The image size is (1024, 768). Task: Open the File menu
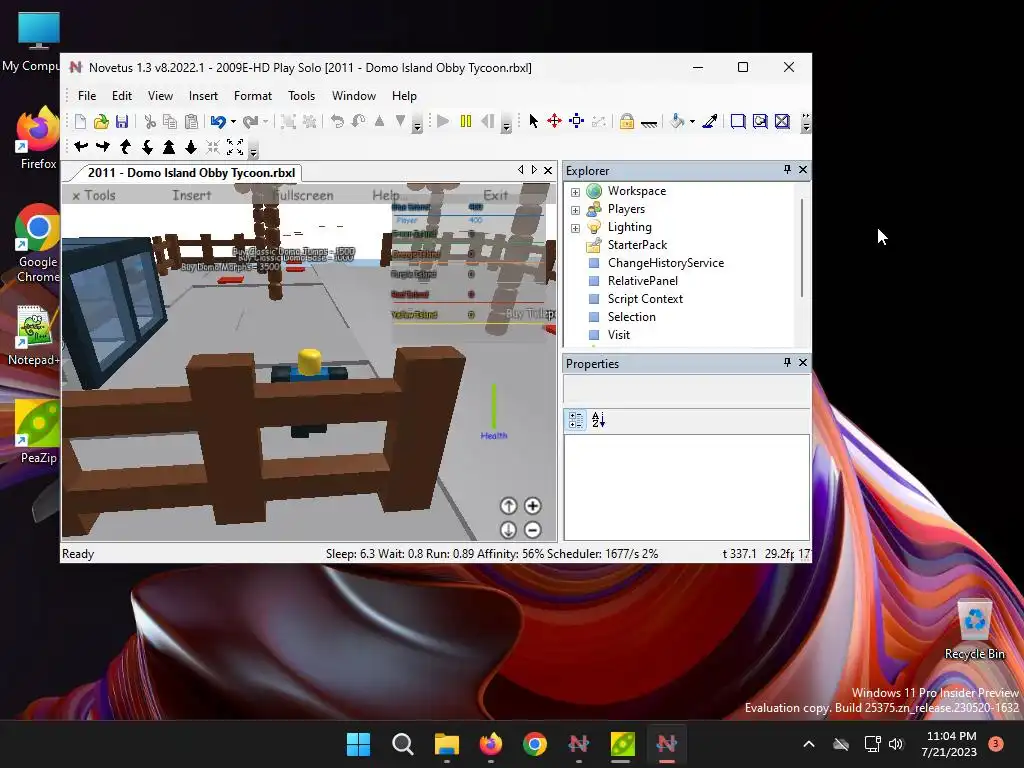point(87,96)
